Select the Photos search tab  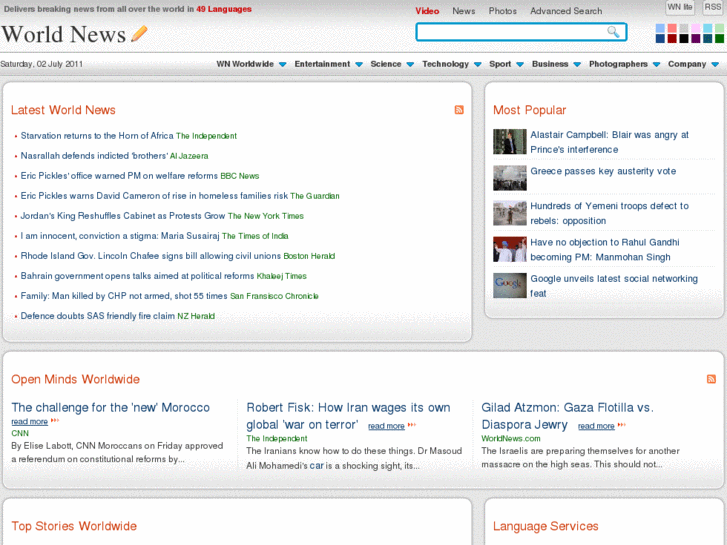click(502, 11)
